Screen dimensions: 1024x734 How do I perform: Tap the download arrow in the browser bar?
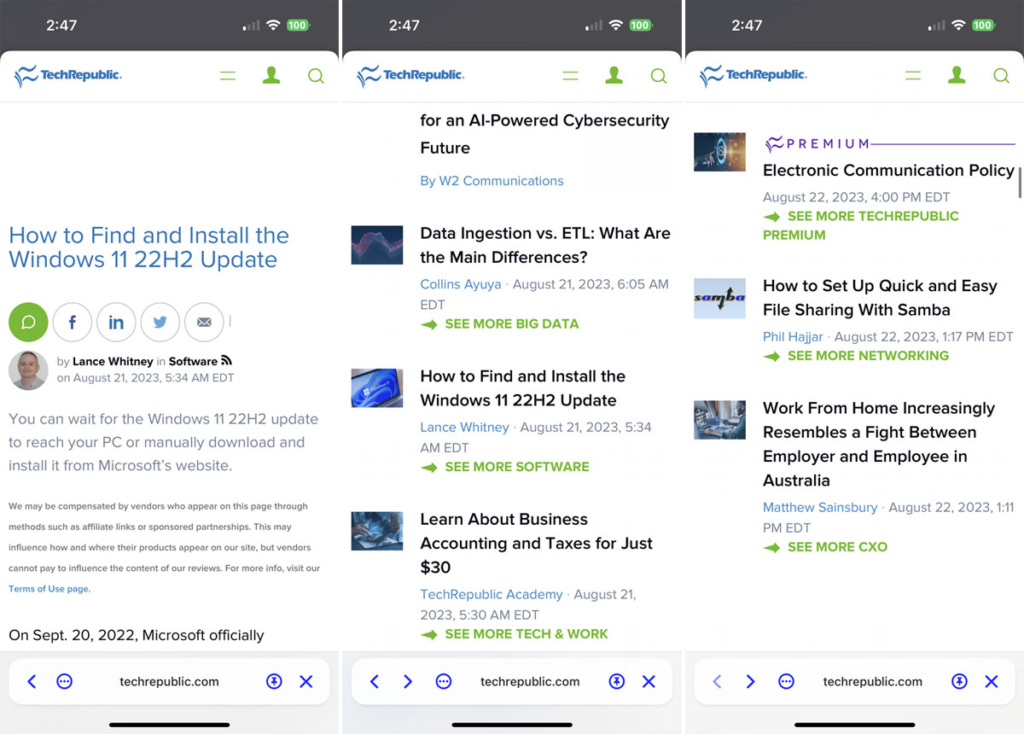(x=274, y=681)
